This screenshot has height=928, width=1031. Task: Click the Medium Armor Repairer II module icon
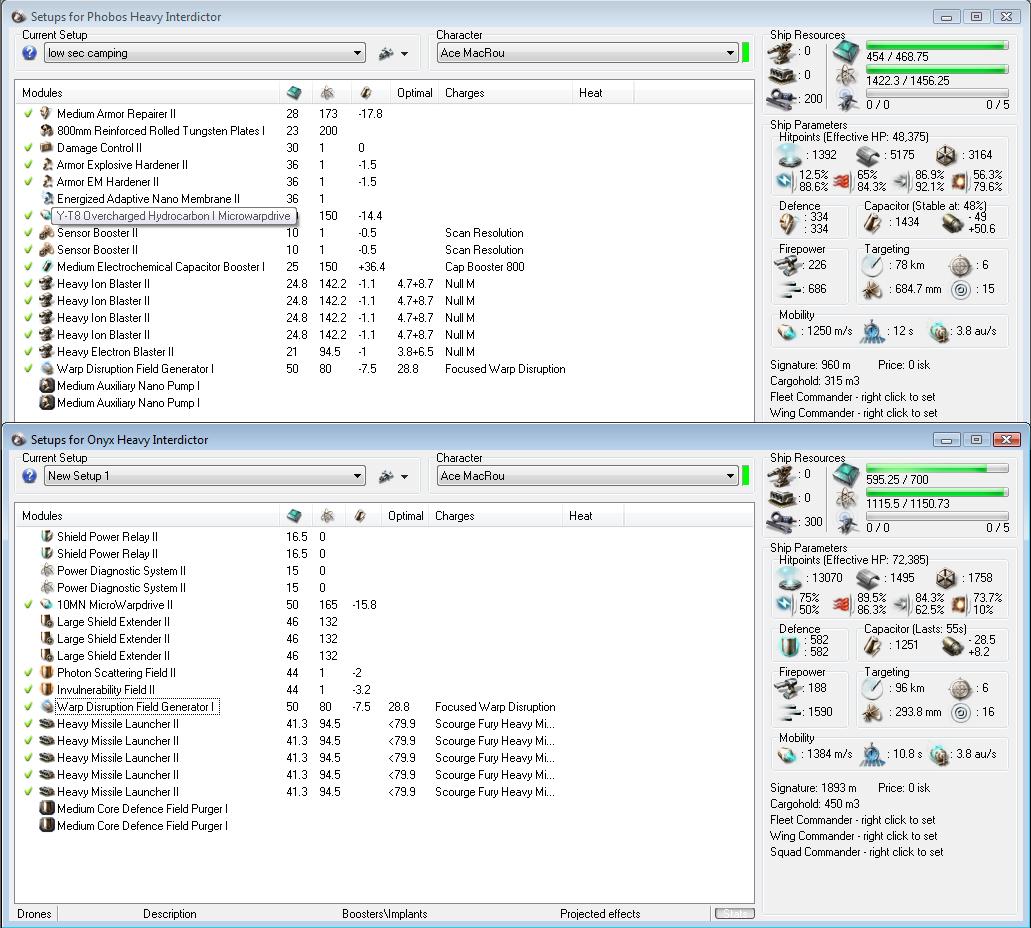pos(46,113)
